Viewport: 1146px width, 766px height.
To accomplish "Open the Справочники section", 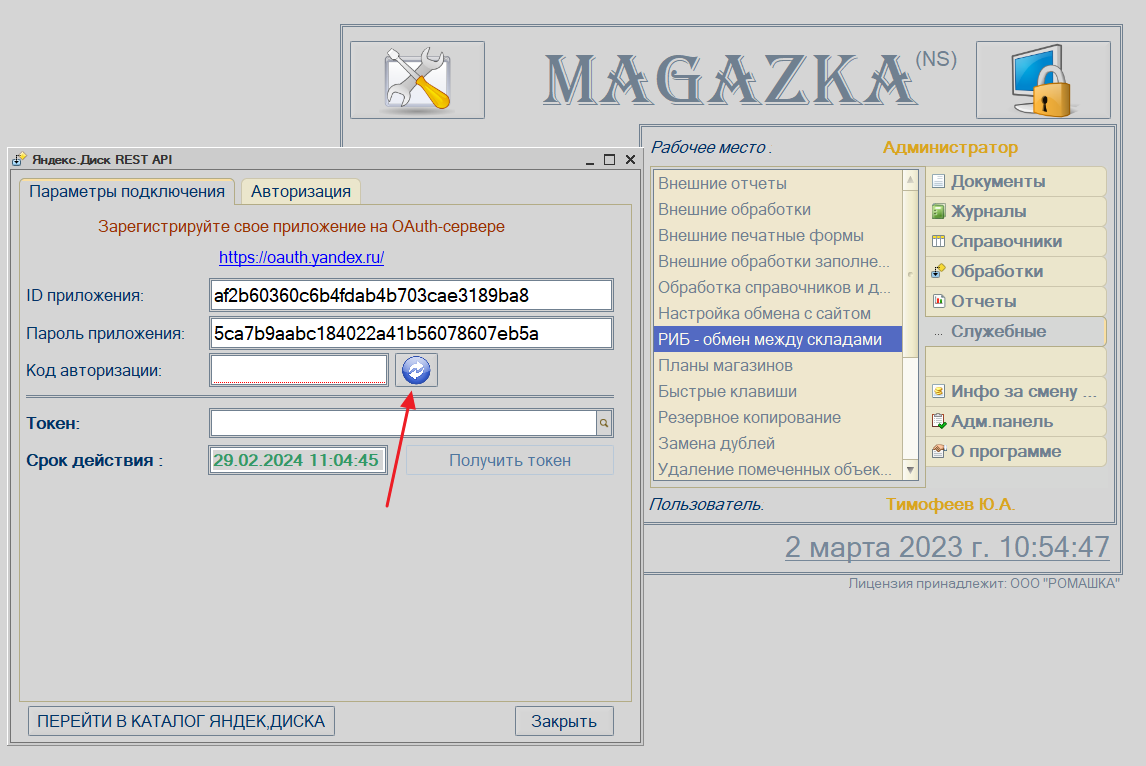I will (1015, 241).
